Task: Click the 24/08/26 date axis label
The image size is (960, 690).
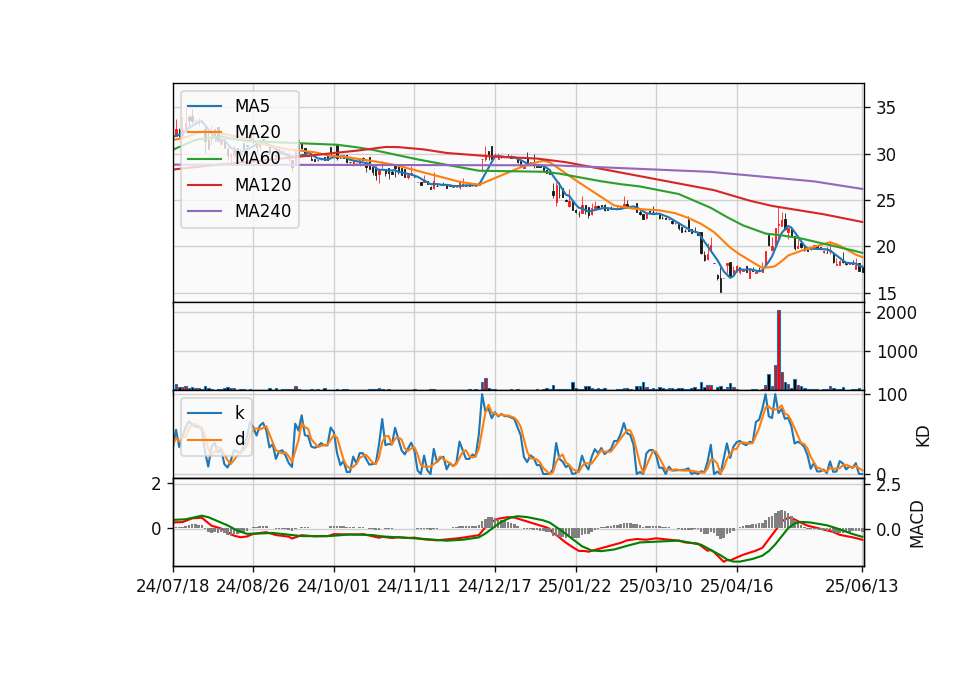Action: pos(253,586)
